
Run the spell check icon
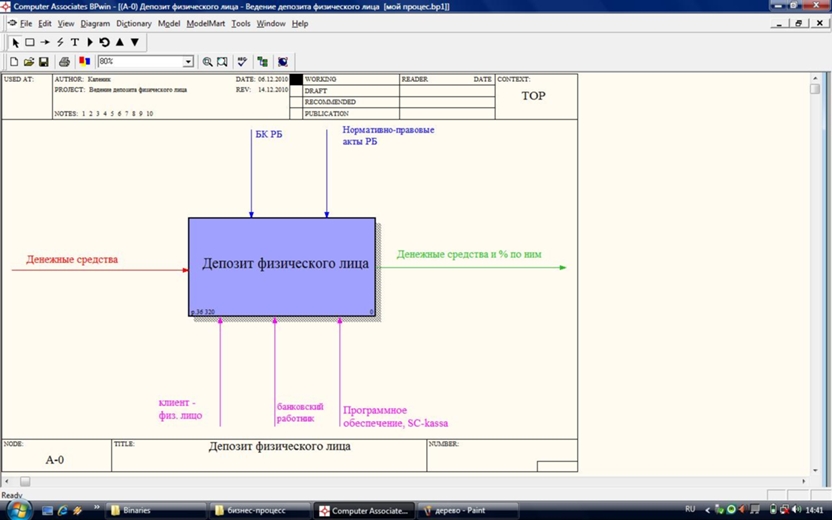[242, 62]
